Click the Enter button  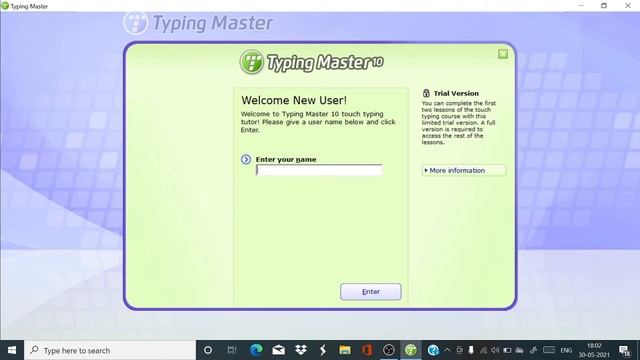pos(371,291)
